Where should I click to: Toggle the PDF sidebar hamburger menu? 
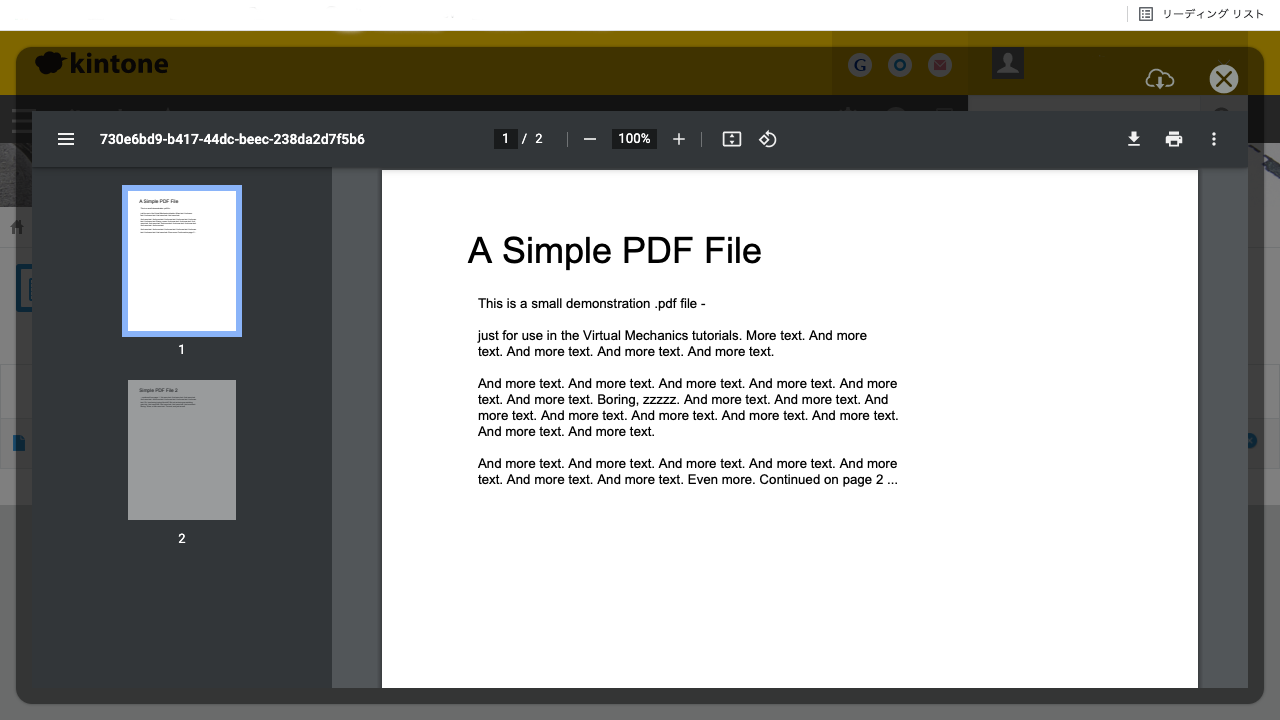pos(66,139)
